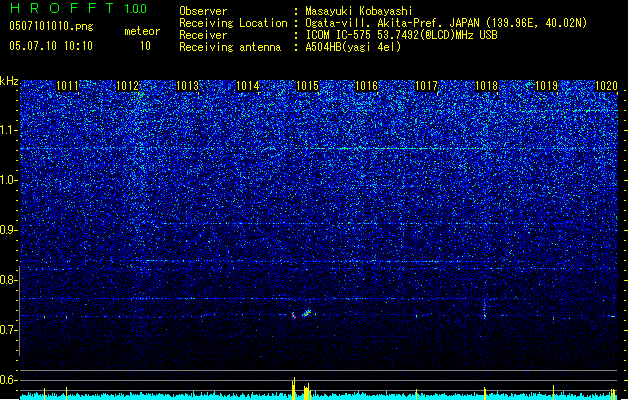This screenshot has height=400, width=629.
Task: Click the Ogata-vill. Akita-Pref. JAPAN location text
Action: click(446, 23)
